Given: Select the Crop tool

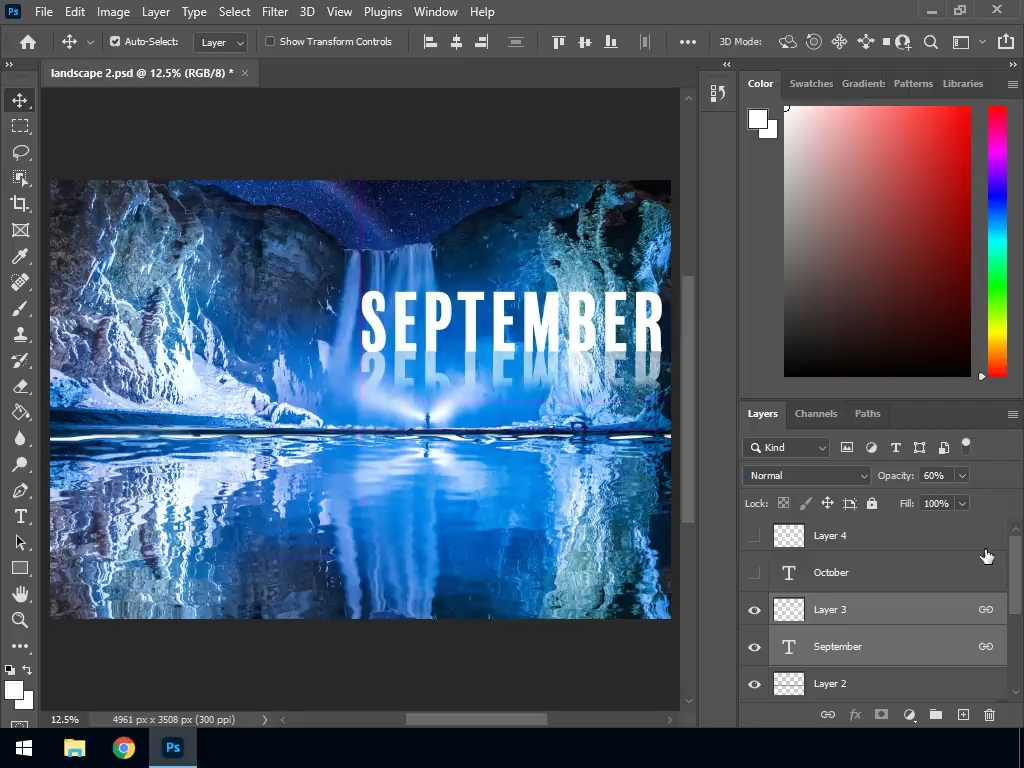Looking at the screenshot, I should tap(20, 204).
